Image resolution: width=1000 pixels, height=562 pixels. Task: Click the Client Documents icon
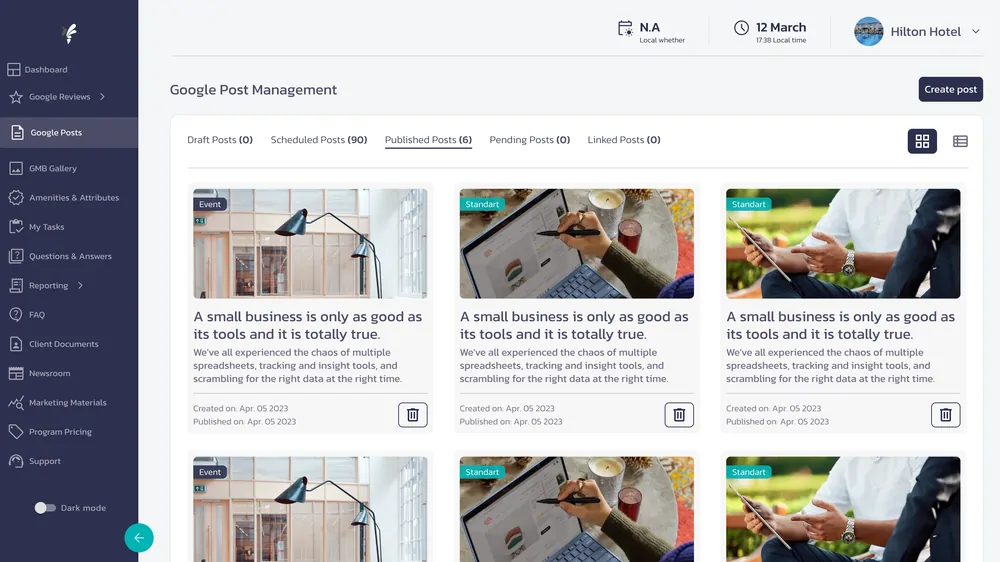pyautogui.click(x=16, y=344)
